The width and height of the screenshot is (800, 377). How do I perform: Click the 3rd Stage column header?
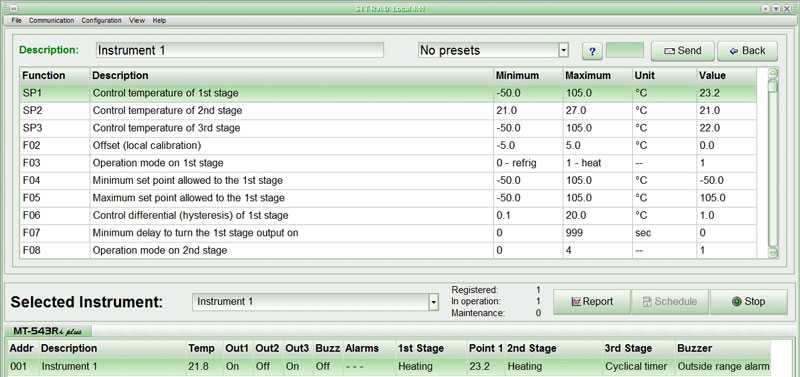[639, 348]
